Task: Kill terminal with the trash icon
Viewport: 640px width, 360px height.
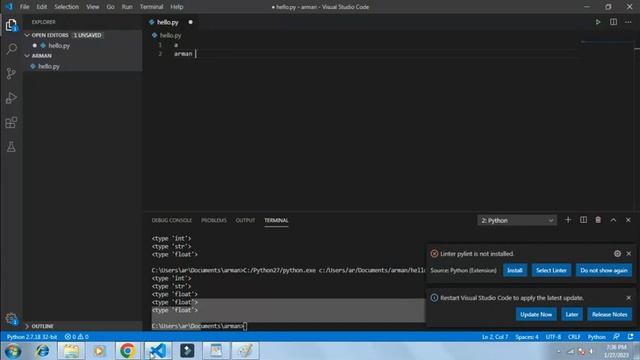Action: coord(598,220)
